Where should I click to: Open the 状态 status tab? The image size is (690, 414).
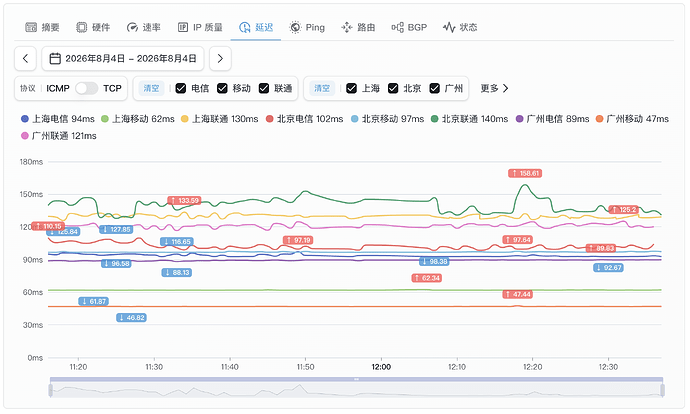click(460, 27)
